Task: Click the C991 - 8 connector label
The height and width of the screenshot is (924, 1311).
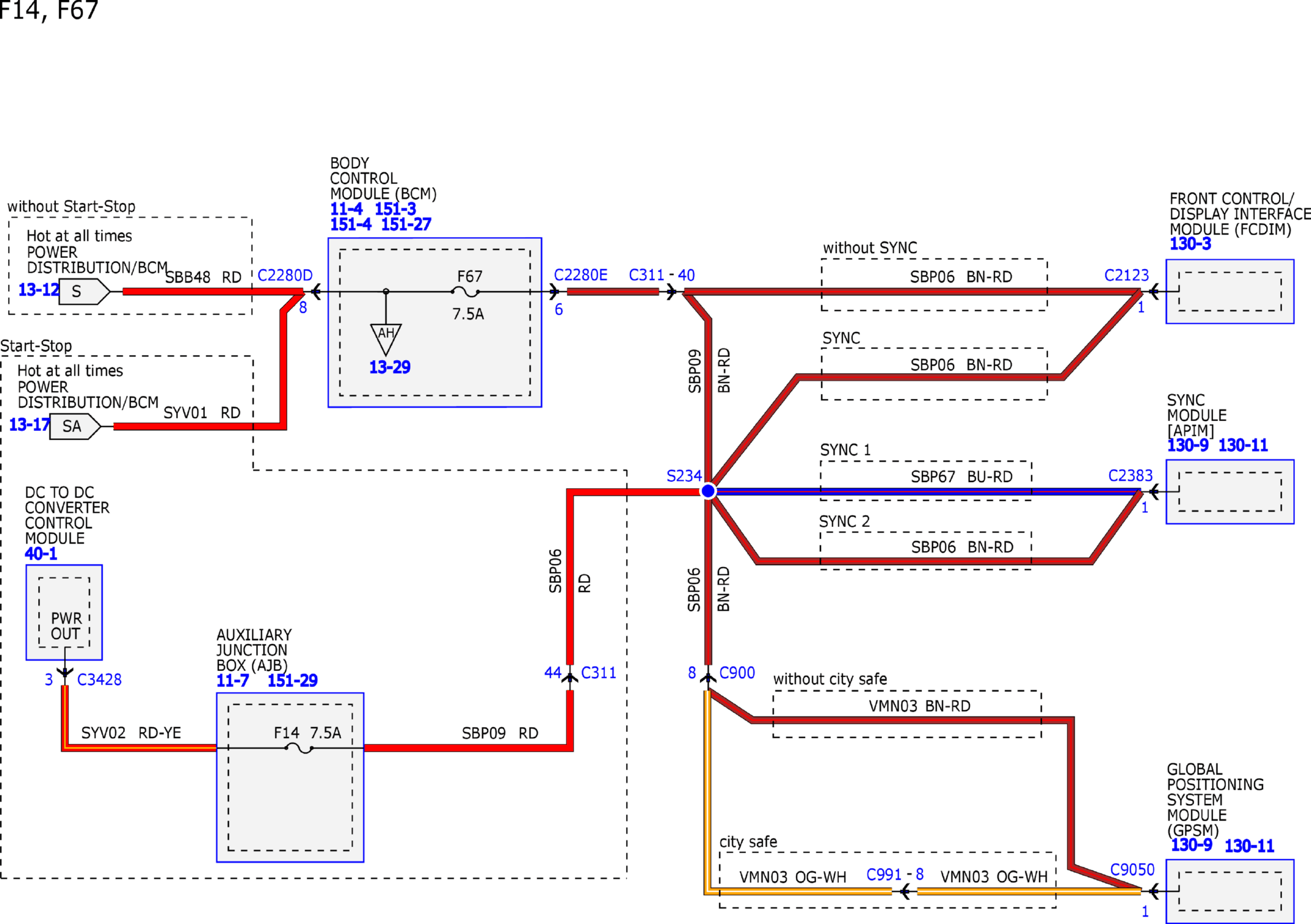Action: [x=895, y=875]
